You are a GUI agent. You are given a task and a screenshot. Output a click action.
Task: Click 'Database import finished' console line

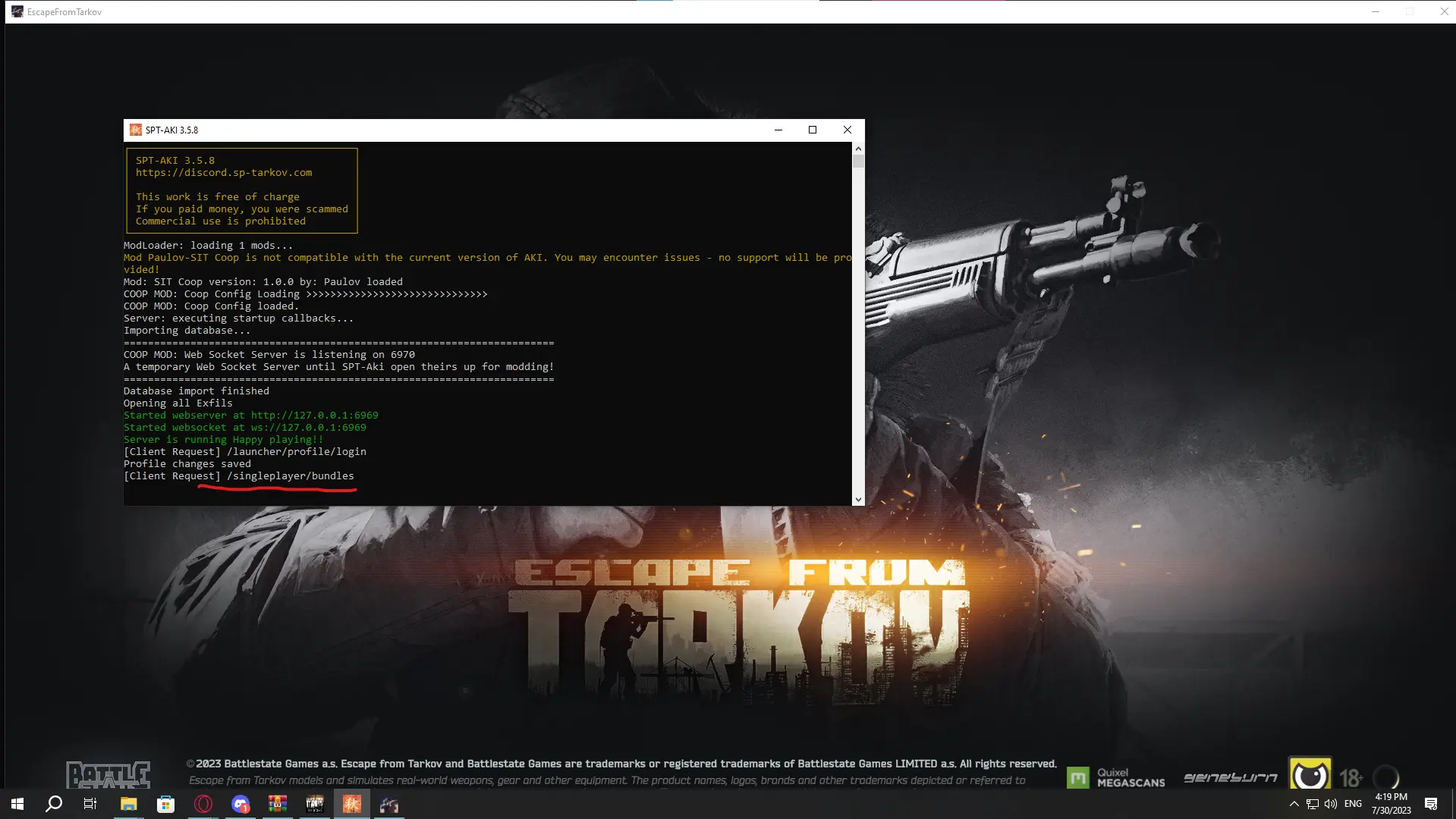point(196,391)
